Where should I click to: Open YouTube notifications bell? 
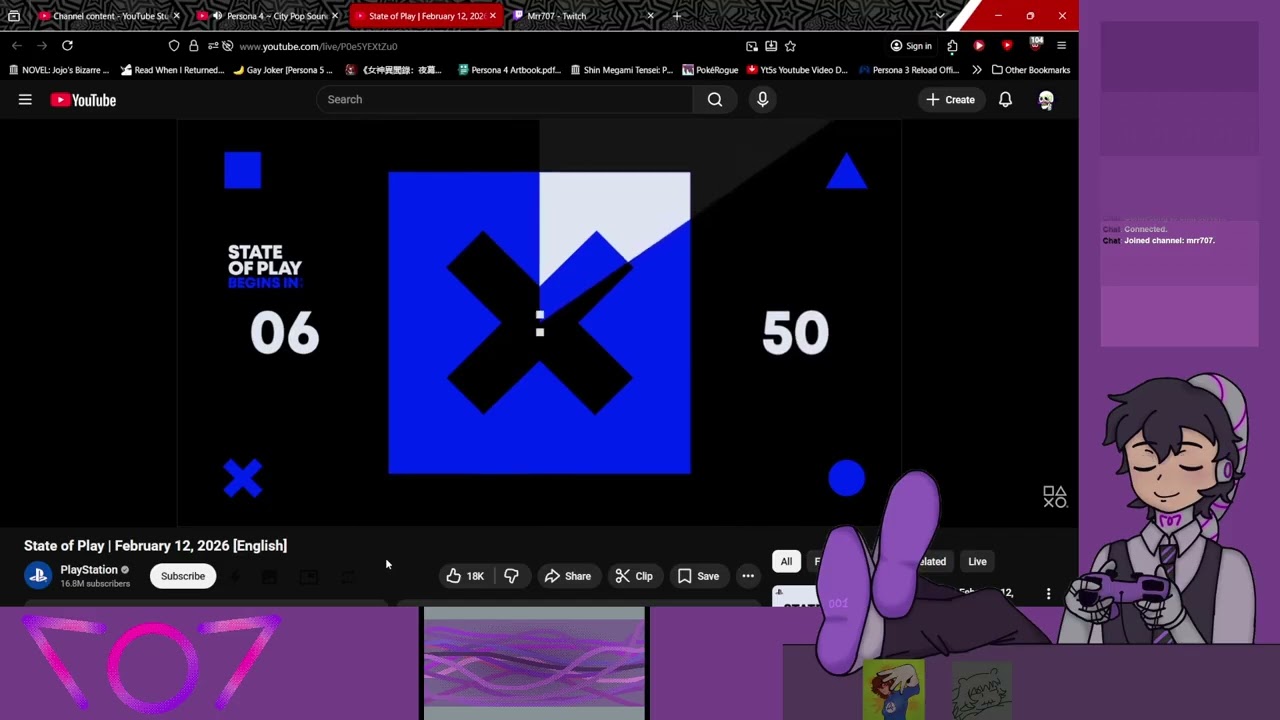coord(1005,100)
